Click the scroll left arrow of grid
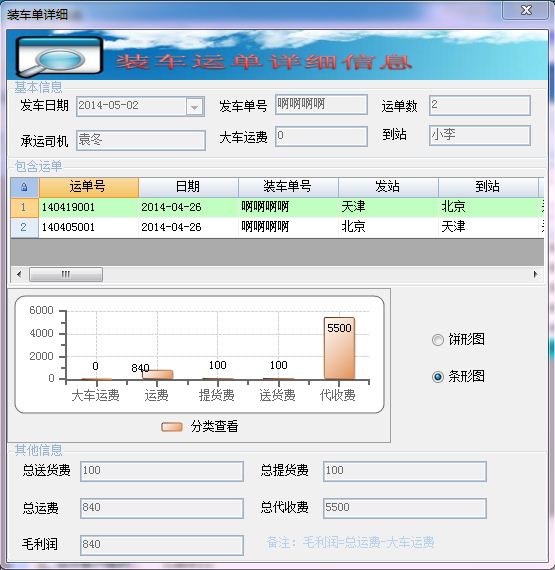The image size is (555, 570). tap(19, 274)
